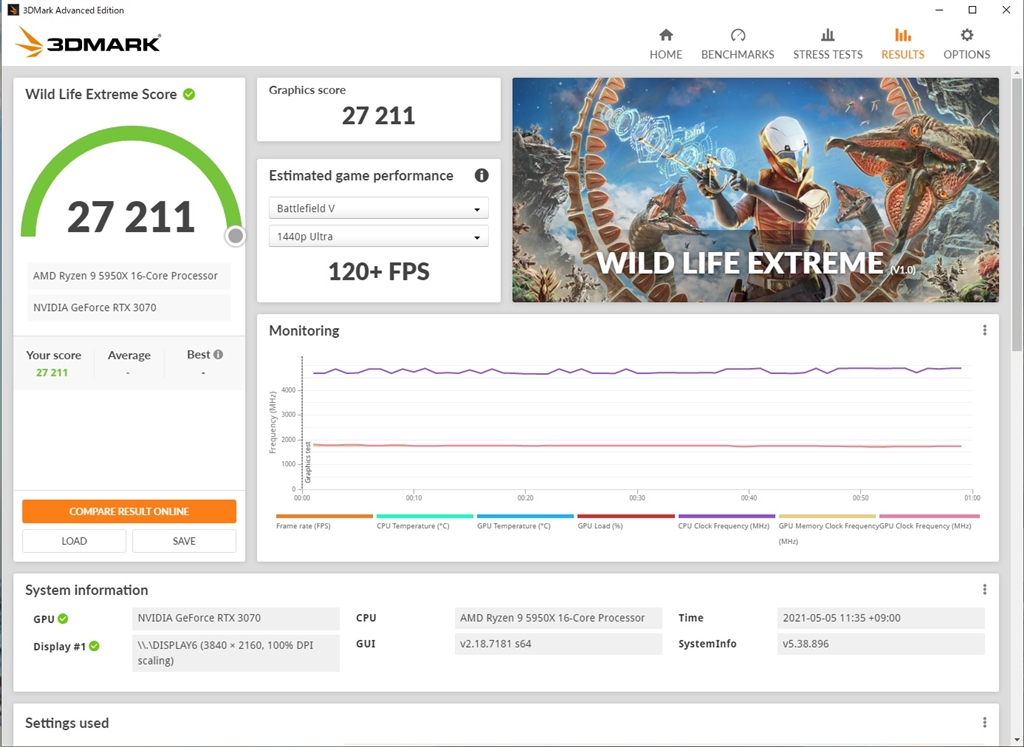Open the System information three-dot menu
Viewport: 1024px width, 747px height.
984,590
